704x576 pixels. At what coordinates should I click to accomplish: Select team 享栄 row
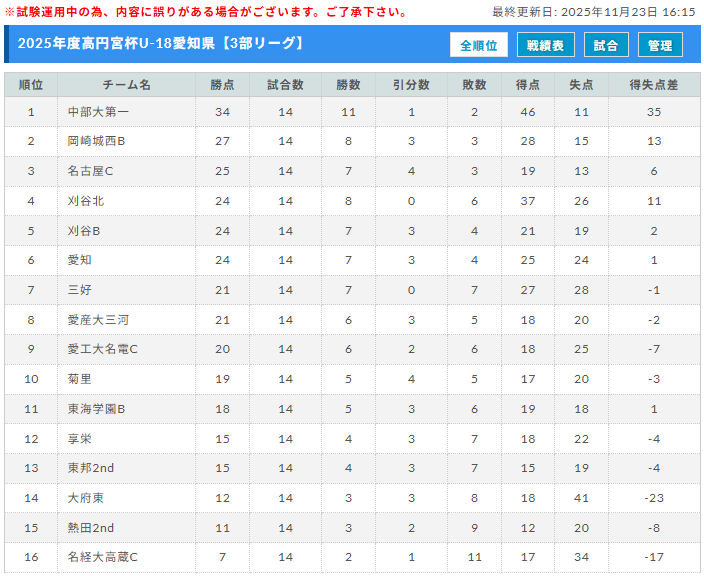[80, 439]
